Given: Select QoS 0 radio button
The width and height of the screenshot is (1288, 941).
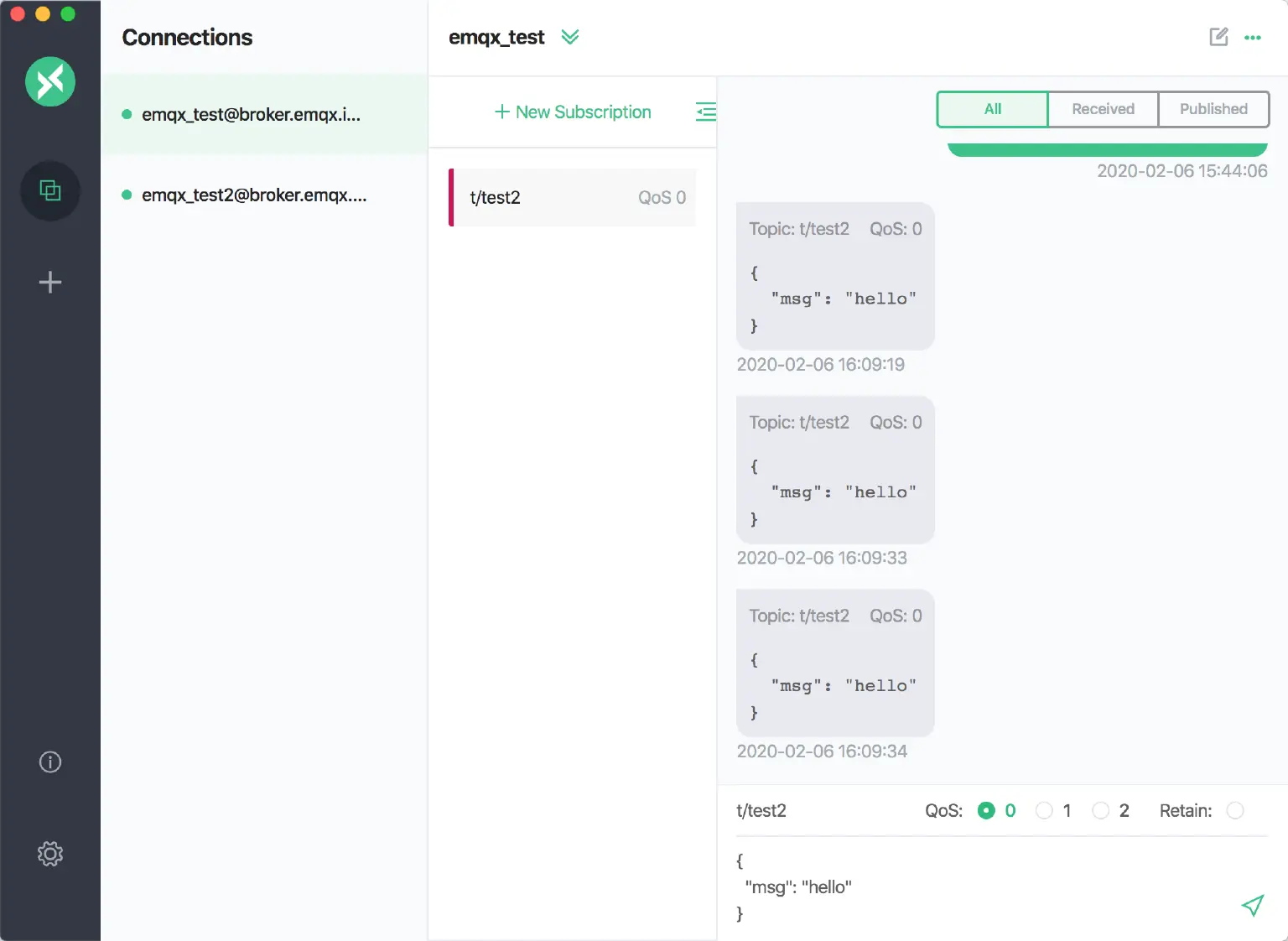Looking at the screenshot, I should 986,810.
